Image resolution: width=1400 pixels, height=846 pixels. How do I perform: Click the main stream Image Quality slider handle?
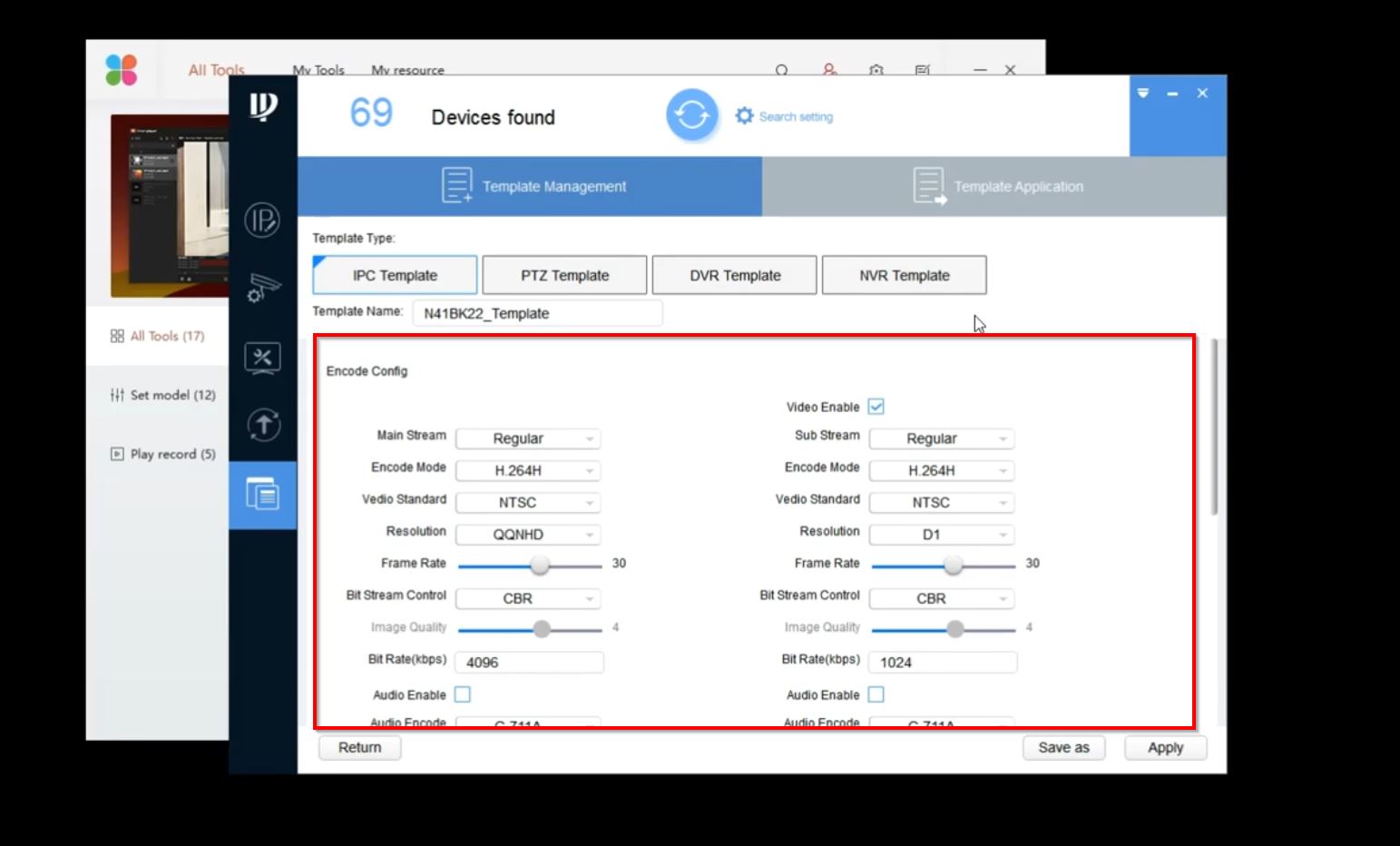tap(542, 629)
